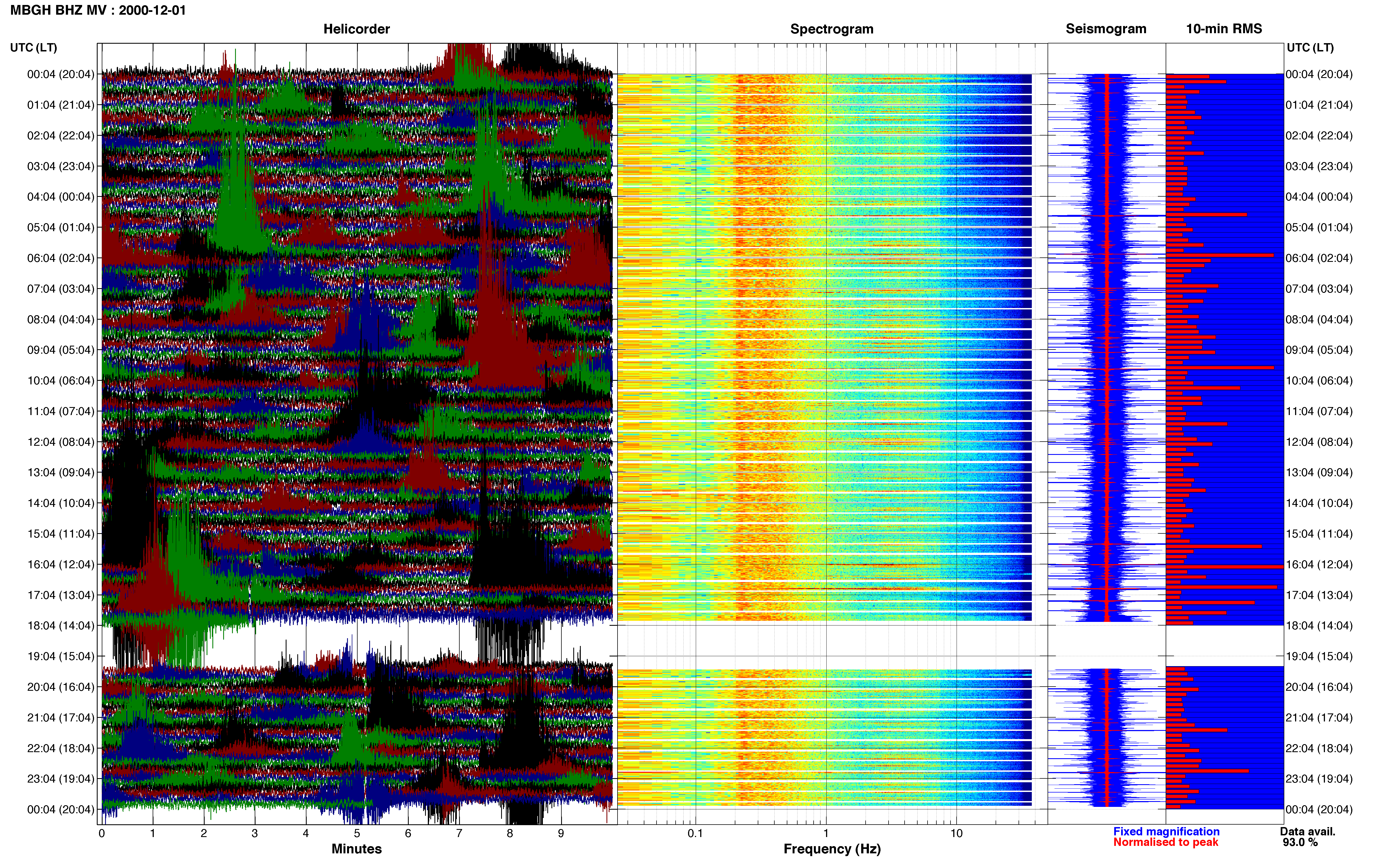
Task: Click the helicorder minute tick '5'
Action: coord(357,833)
